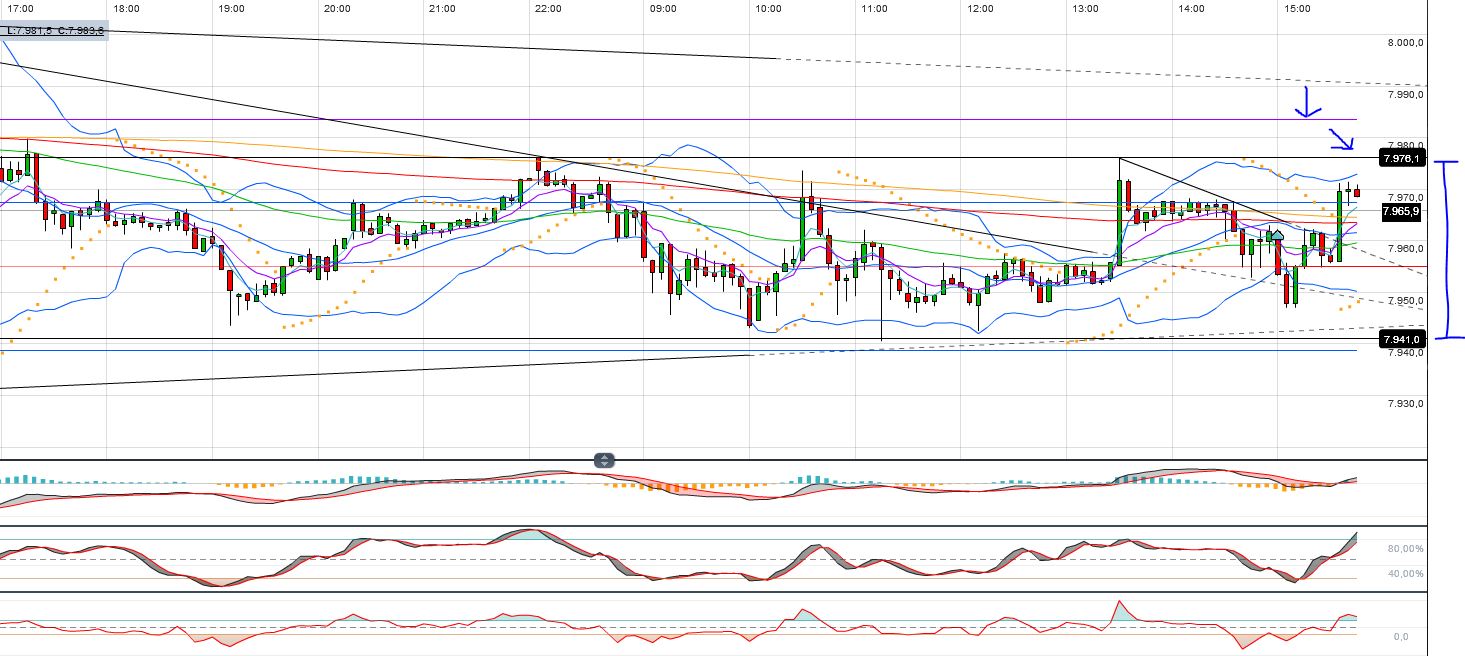Viewport: 1465px width, 656px height.
Task: Select the 7.941,0 price line tag
Action: (1400, 340)
